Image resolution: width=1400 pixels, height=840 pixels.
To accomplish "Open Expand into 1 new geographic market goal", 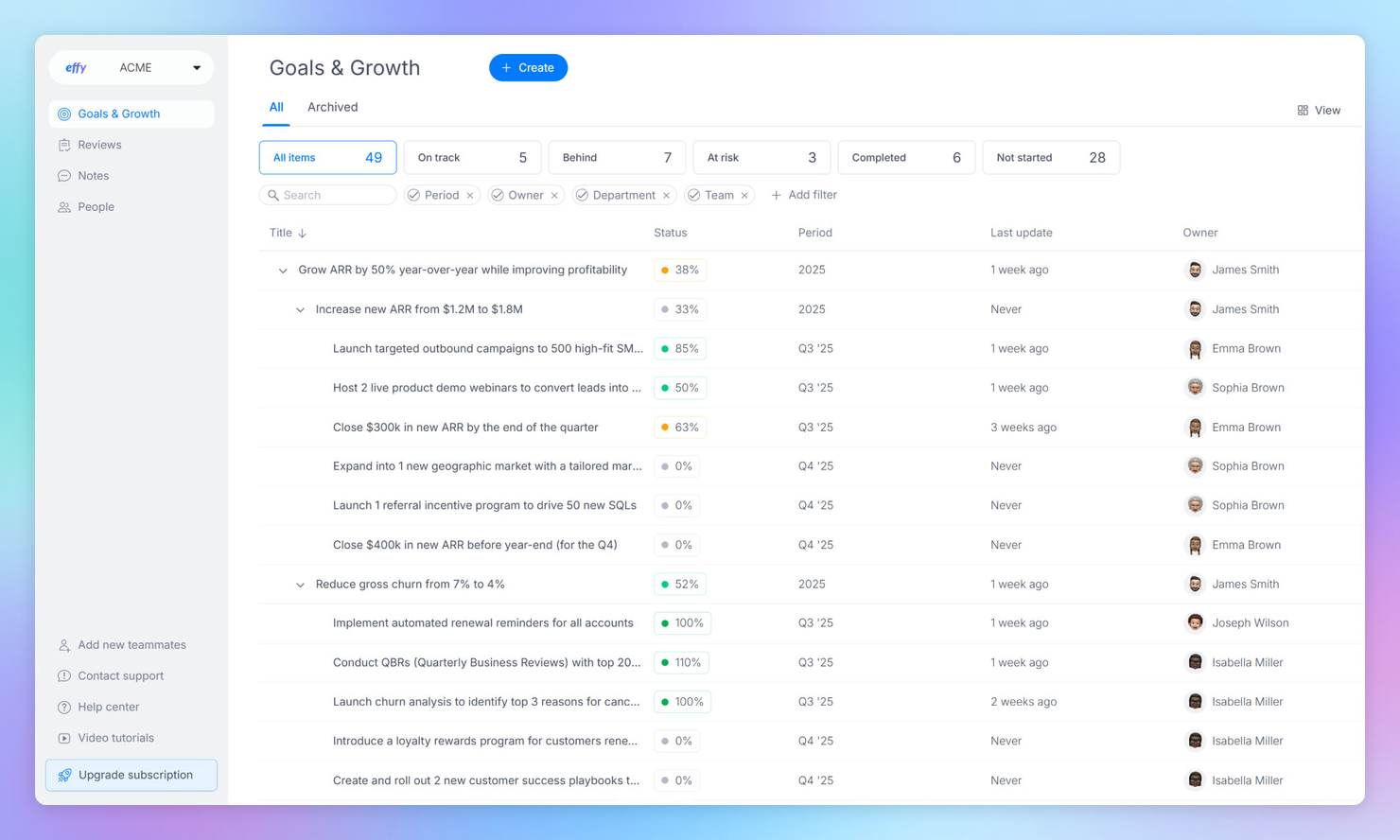I will pos(487,466).
